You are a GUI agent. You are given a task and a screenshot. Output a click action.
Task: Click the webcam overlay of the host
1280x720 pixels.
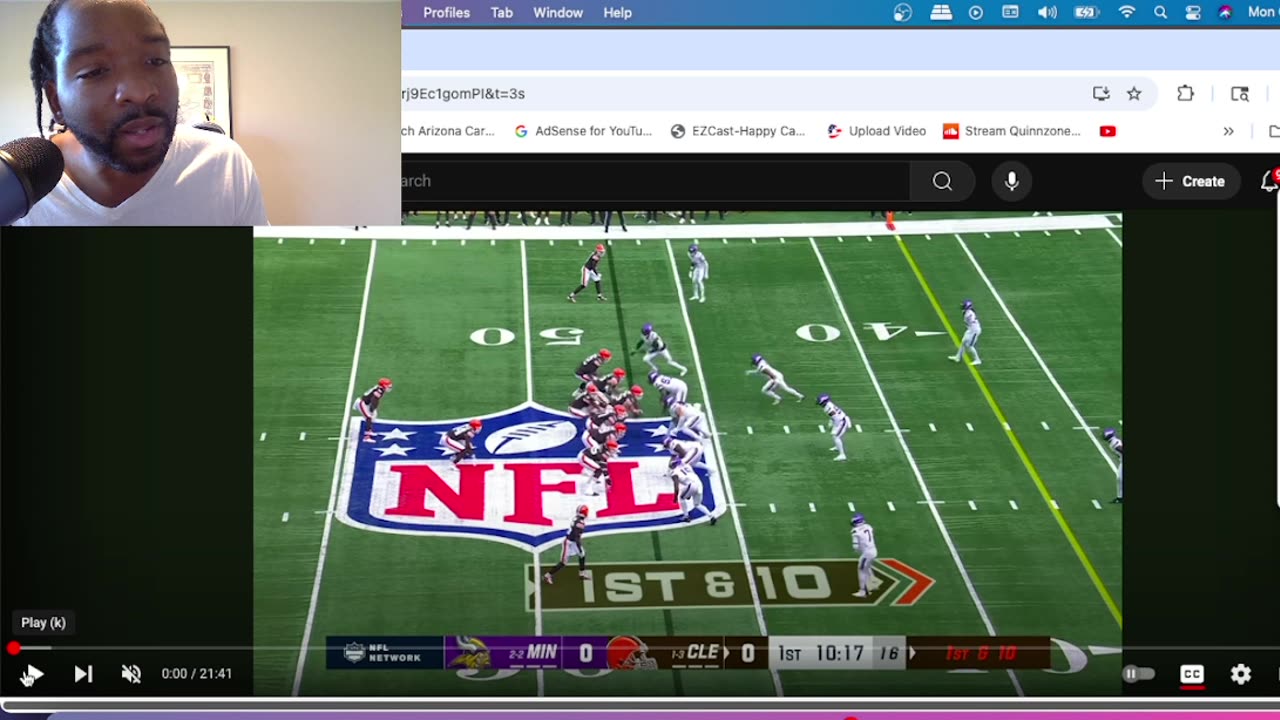click(200, 112)
